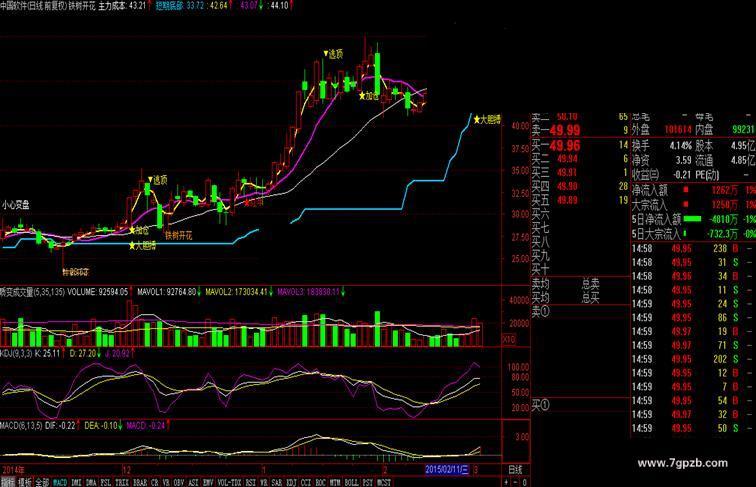Click the 逃顶 marker near December candles
The image size is (756, 487).
(158, 180)
